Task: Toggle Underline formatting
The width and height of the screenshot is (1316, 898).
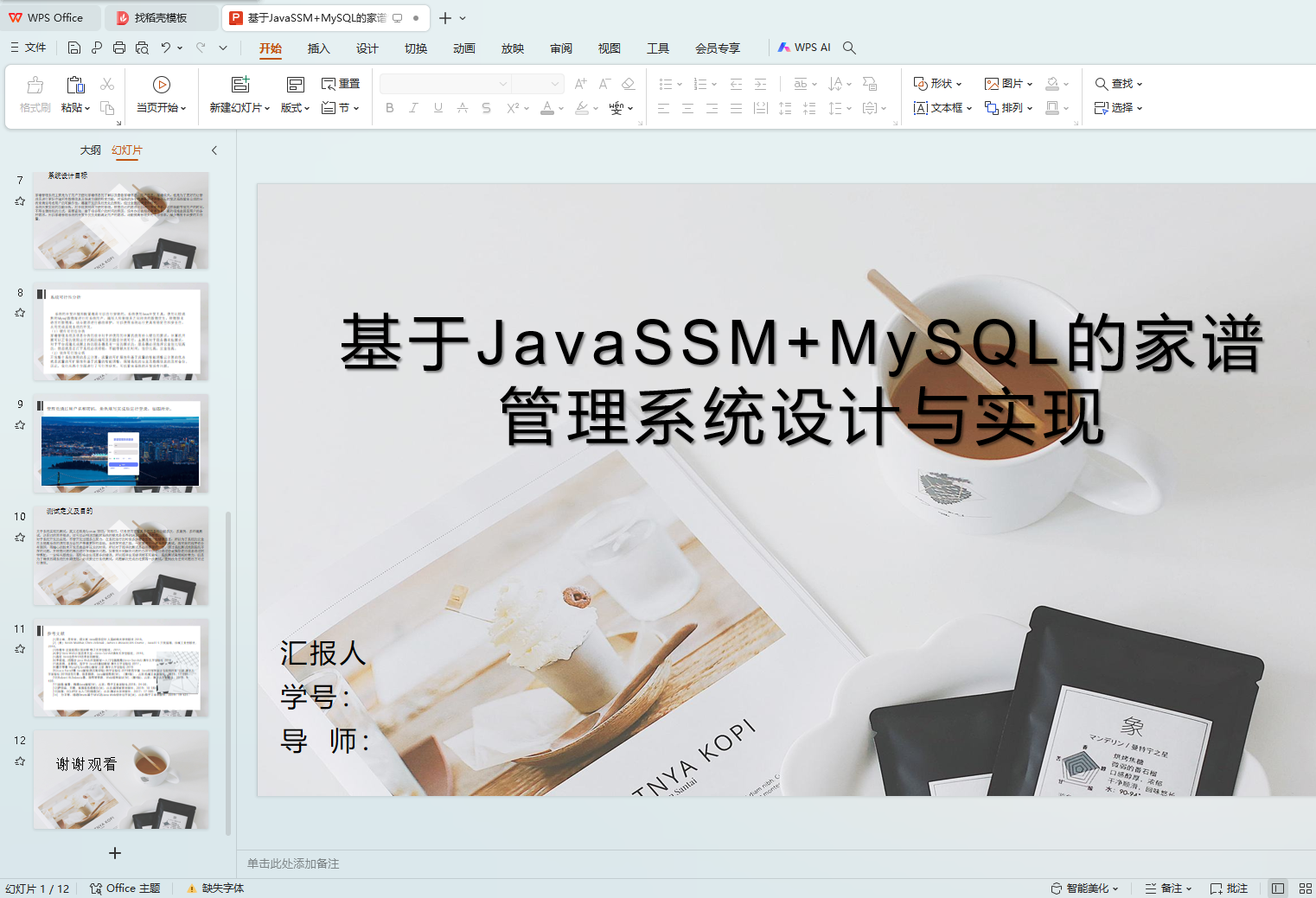Action: [x=438, y=108]
